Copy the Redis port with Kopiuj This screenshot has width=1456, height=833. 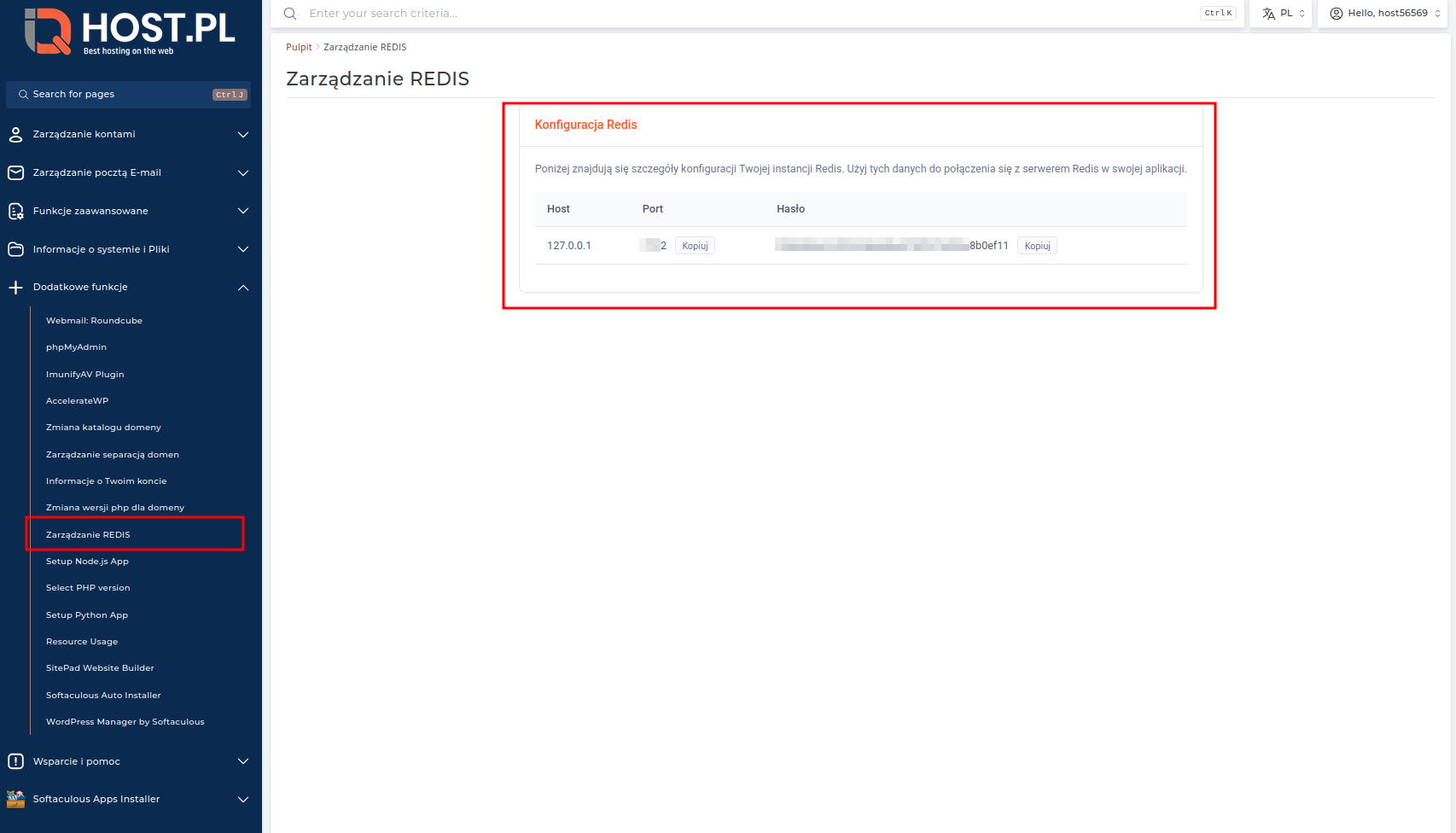[695, 246]
